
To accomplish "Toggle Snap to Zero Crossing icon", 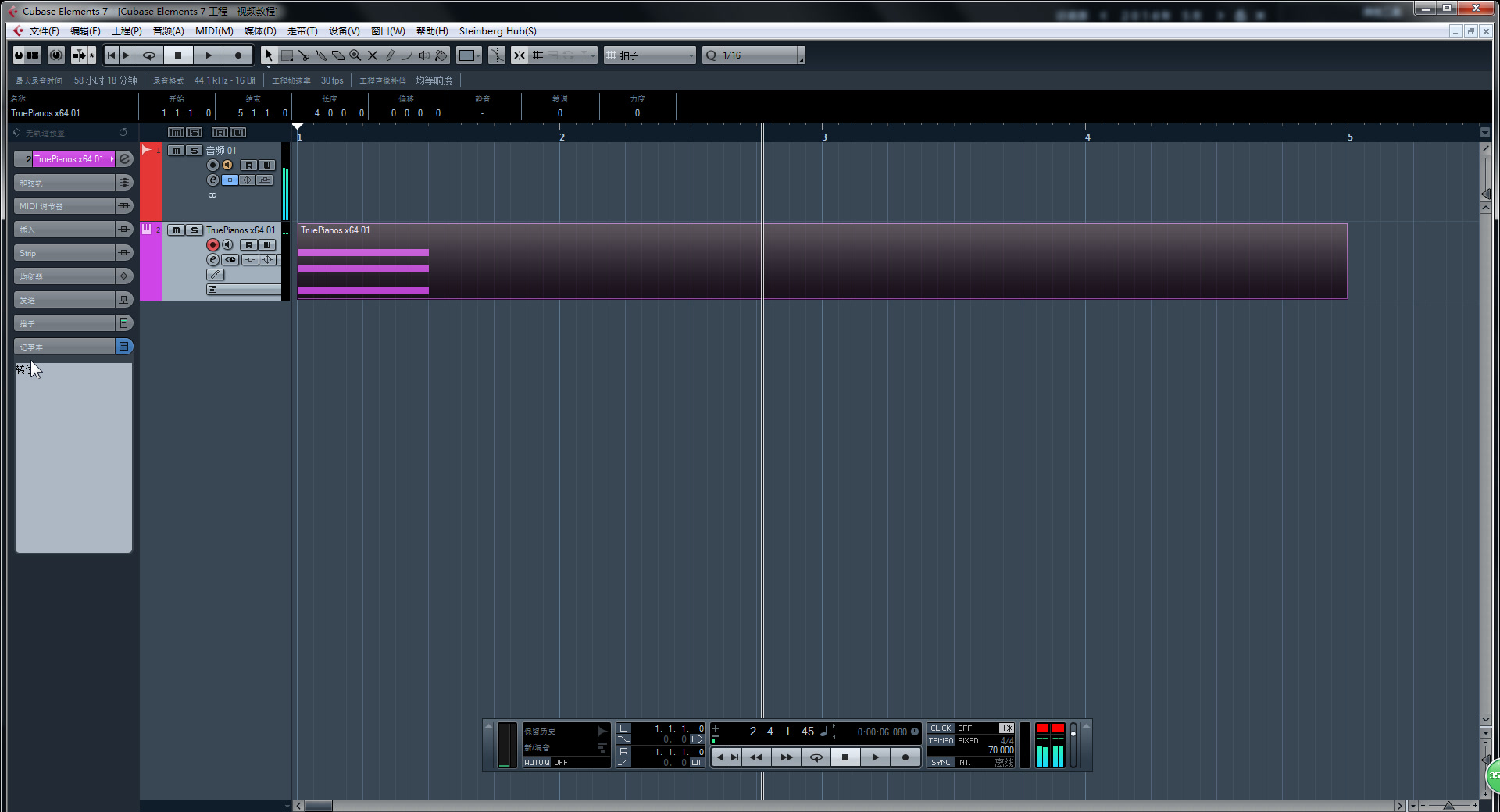I will (x=496, y=55).
